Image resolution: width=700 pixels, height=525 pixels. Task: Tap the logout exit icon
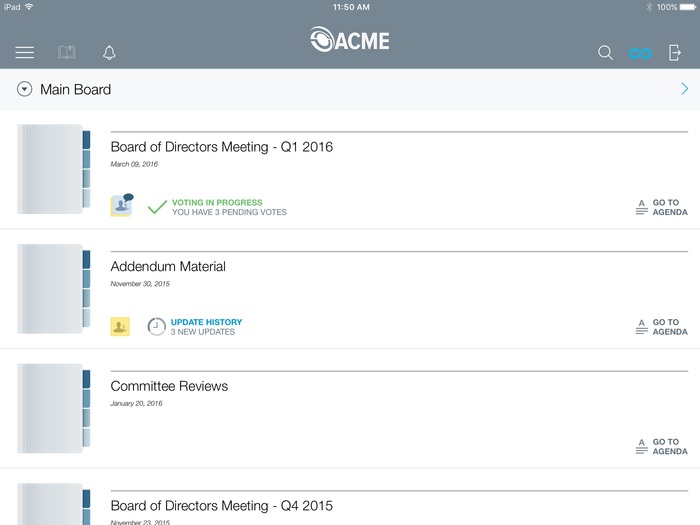pos(675,53)
